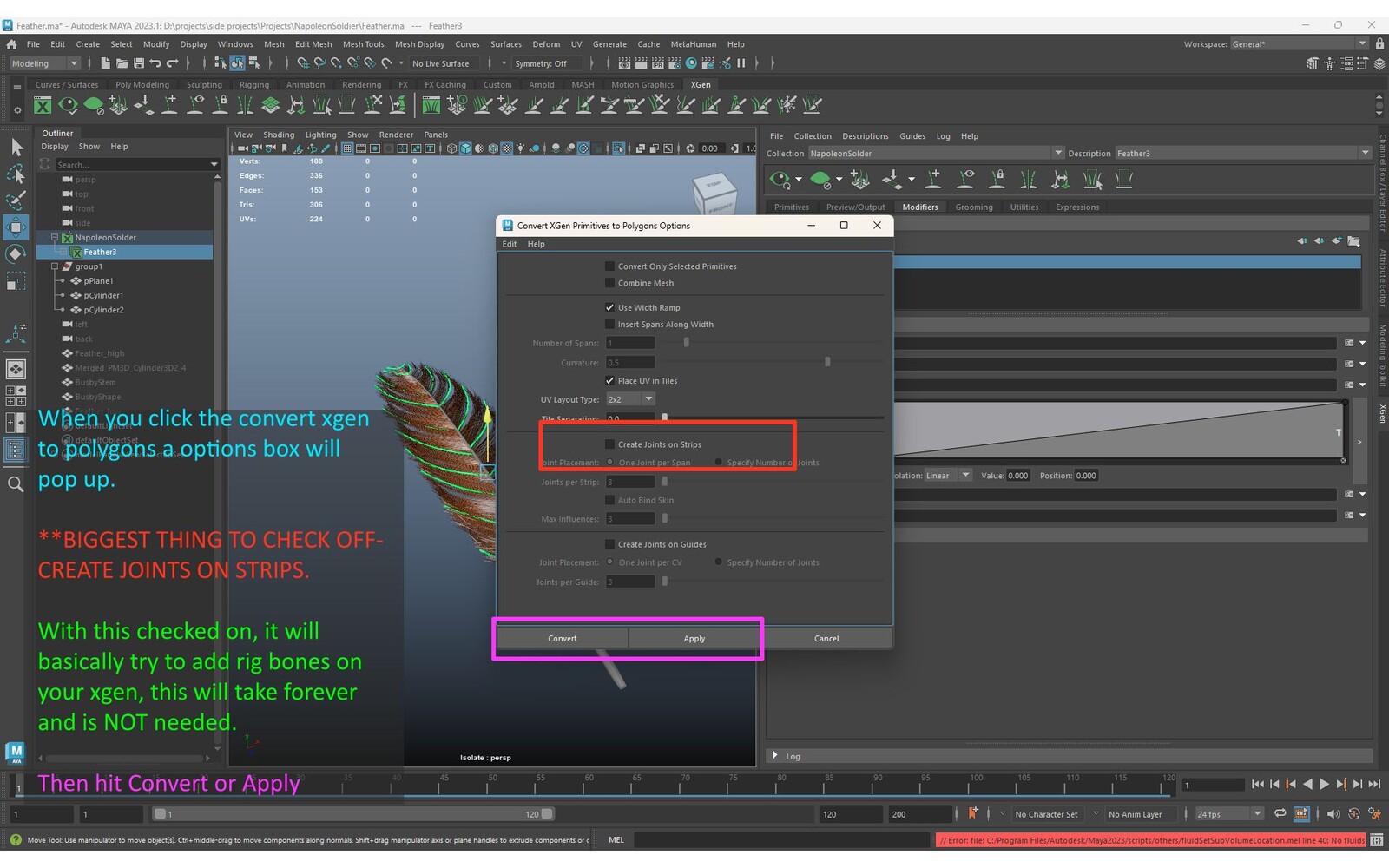Check Insert Spans Along Width
This screenshot has height=868, width=1389.
609,325
